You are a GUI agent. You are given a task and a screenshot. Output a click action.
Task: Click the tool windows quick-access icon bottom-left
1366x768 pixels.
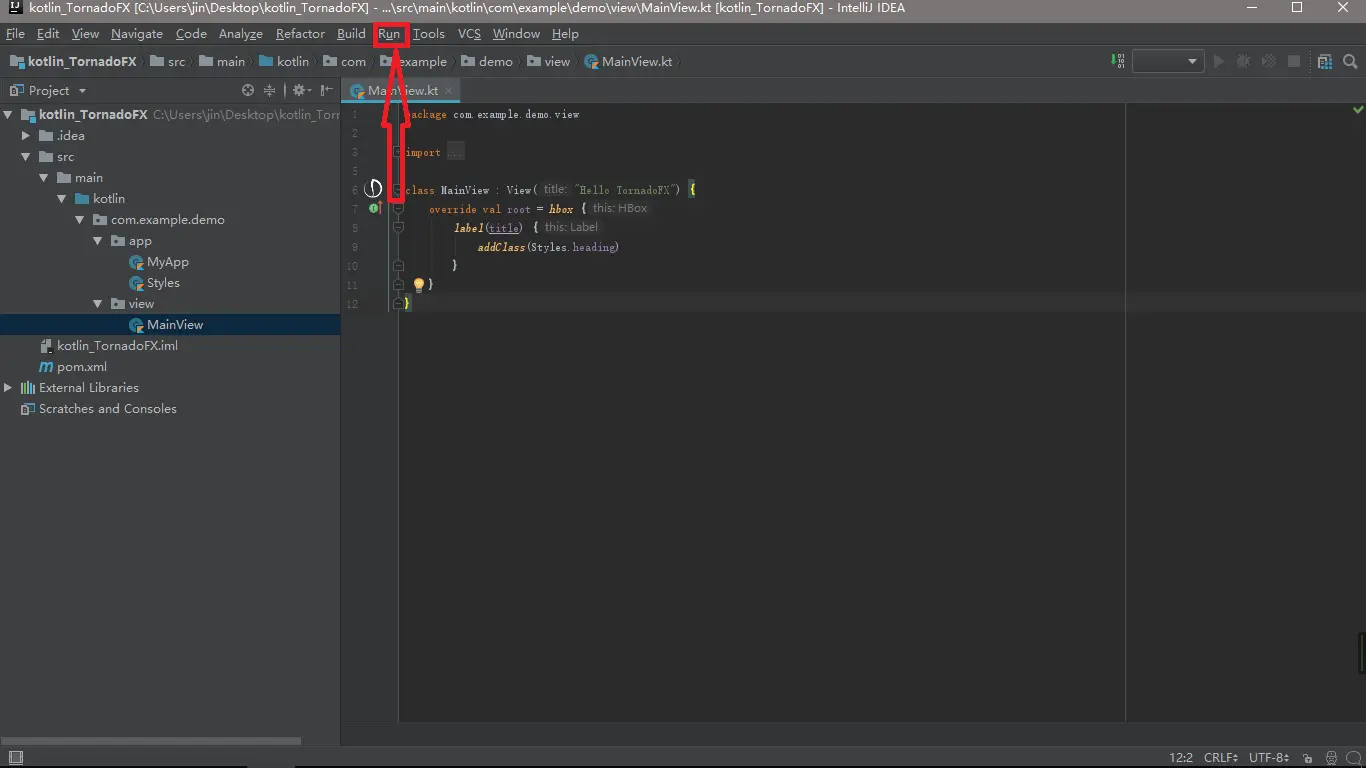pos(15,758)
